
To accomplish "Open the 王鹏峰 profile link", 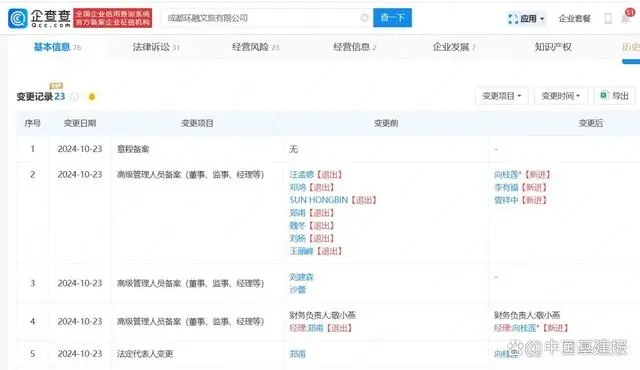I will pos(302,251).
